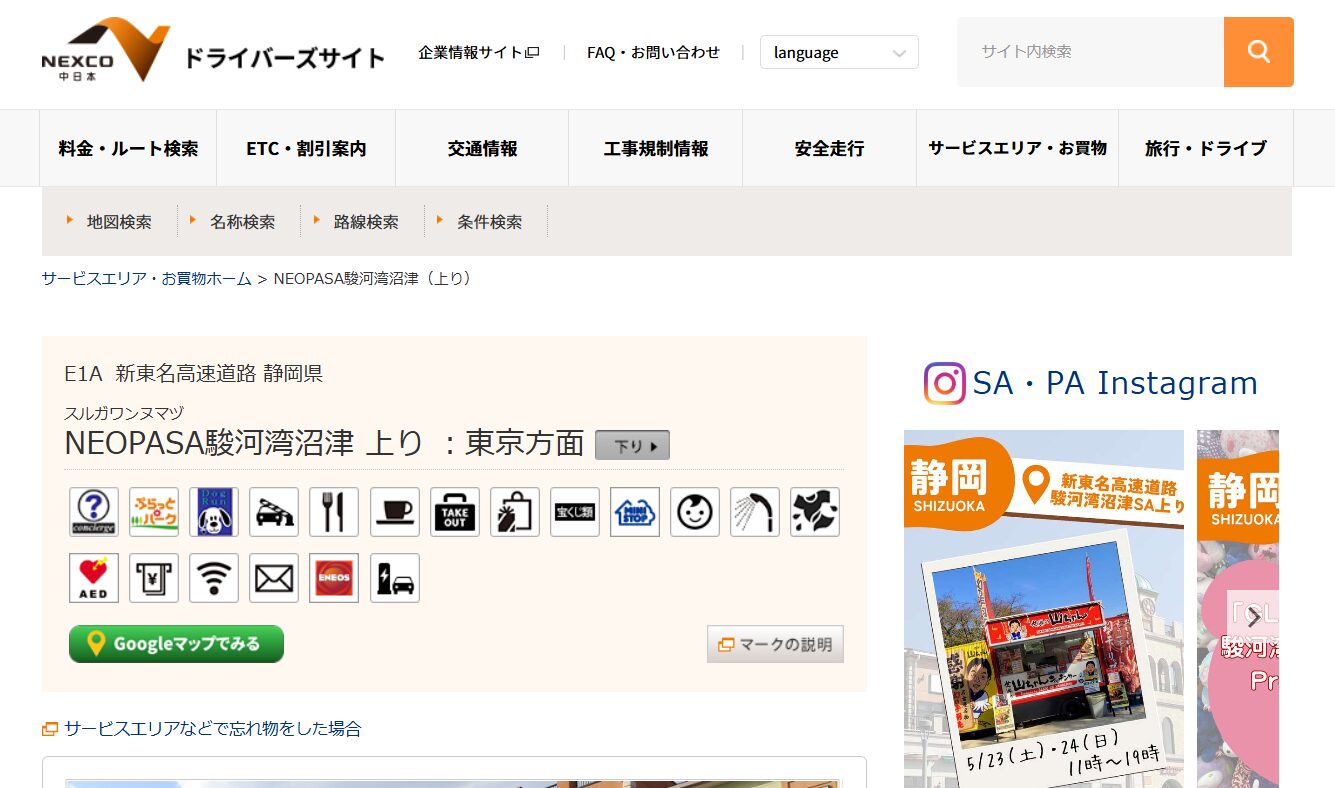Click the laundry clothes icon
The height and width of the screenshot is (788, 1335).
click(815, 512)
